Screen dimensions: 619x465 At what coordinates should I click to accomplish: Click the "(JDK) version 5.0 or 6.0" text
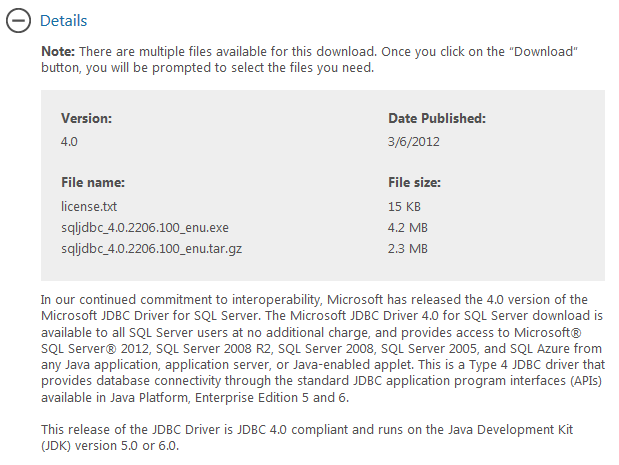click(x=109, y=446)
